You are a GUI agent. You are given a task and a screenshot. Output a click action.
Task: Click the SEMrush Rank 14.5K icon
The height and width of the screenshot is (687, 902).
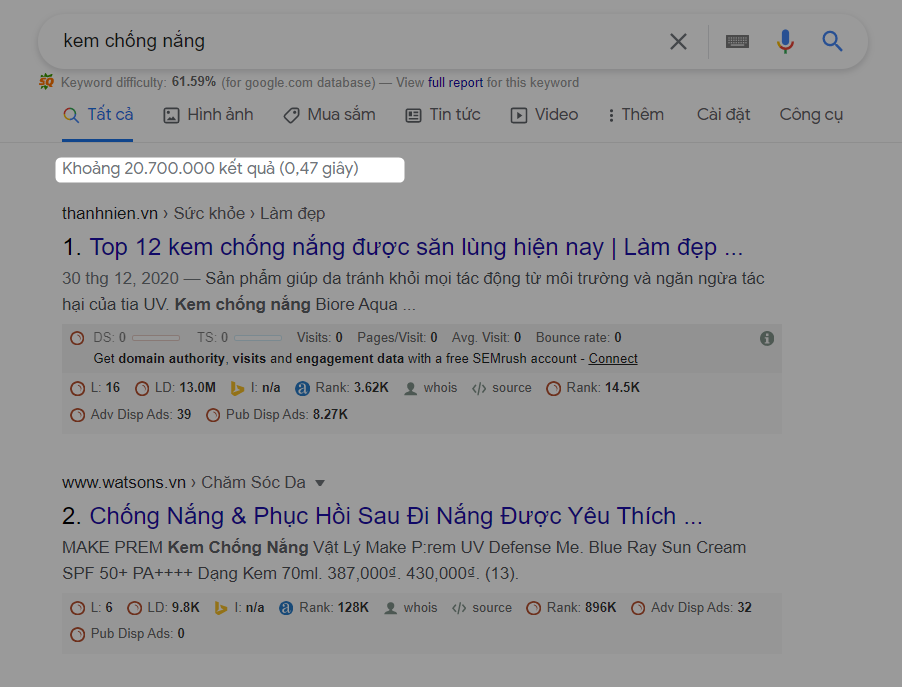[x=553, y=388]
